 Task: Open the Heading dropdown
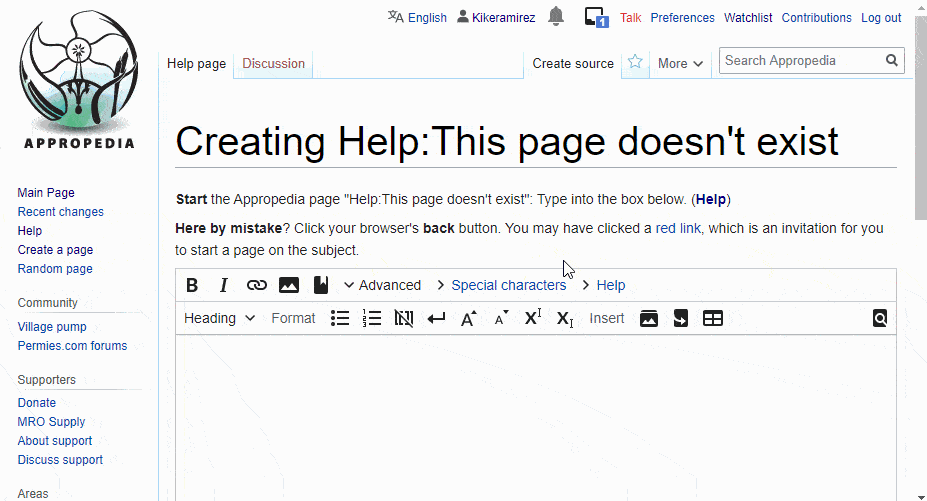[x=219, y=318]
